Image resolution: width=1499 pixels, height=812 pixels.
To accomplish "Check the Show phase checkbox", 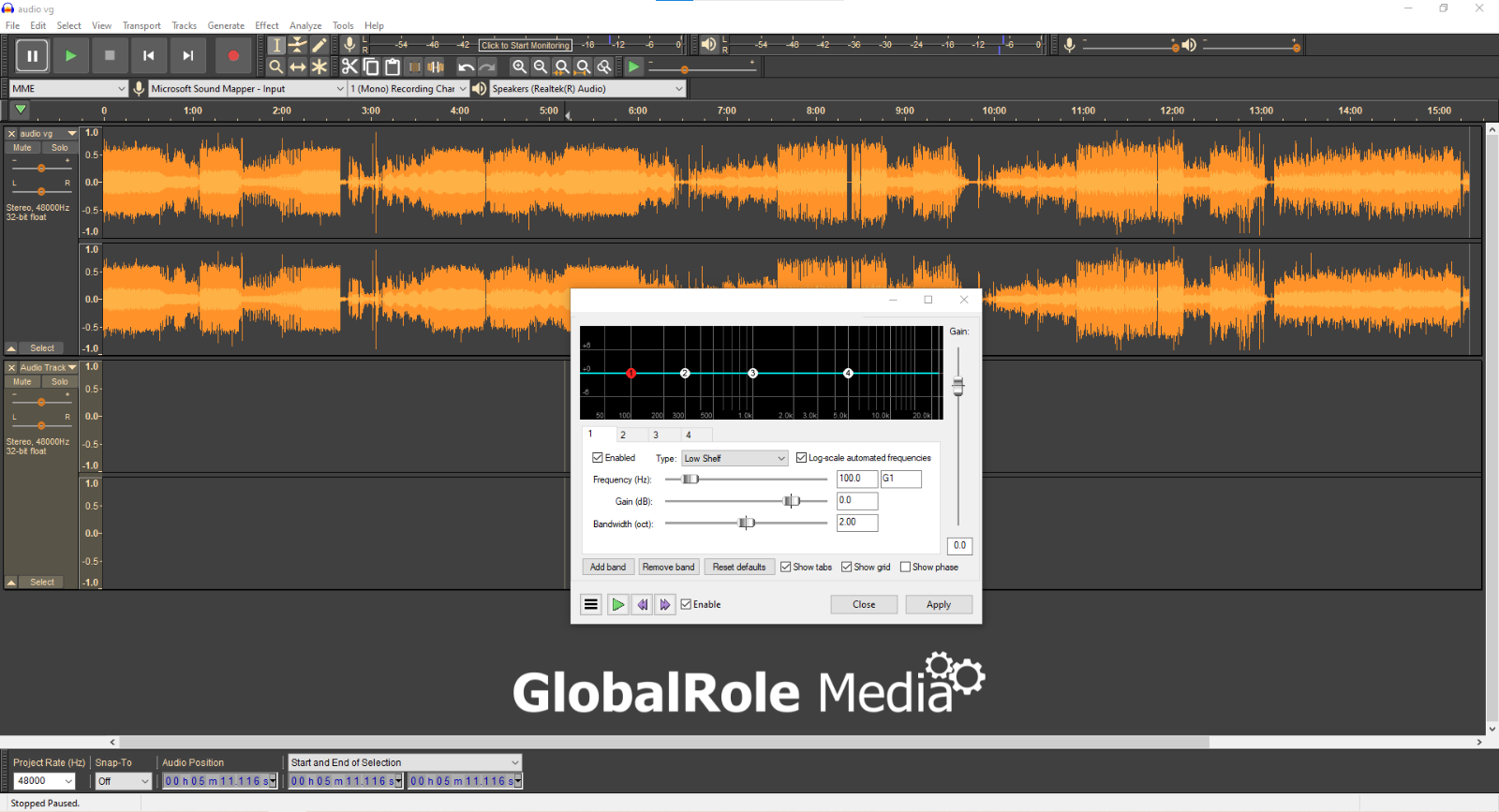I will [x=906, y=567].
